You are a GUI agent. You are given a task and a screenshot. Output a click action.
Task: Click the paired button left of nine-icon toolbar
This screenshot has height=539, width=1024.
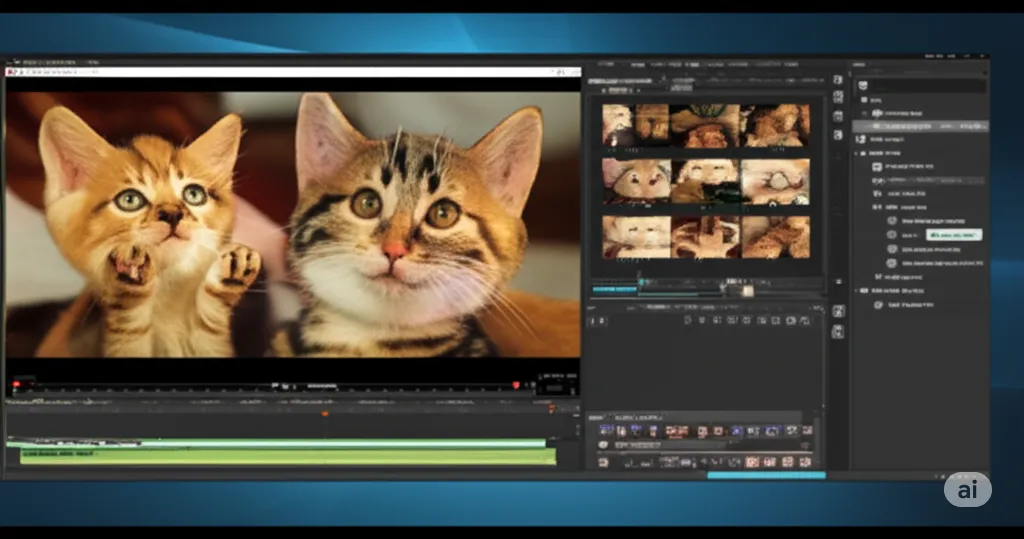(x=597, y=321)
